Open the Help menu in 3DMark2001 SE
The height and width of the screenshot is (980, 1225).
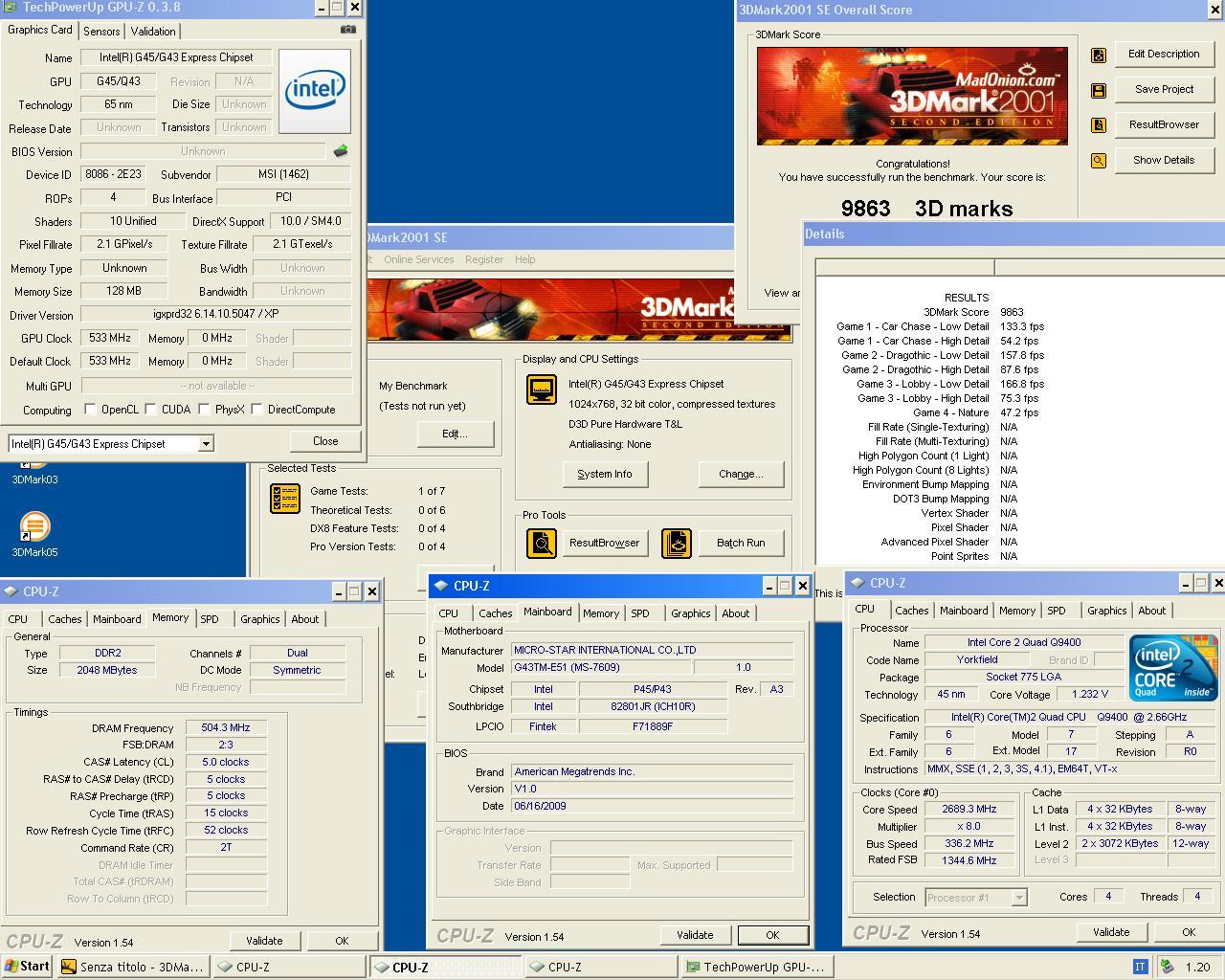[x=524, y=259]
